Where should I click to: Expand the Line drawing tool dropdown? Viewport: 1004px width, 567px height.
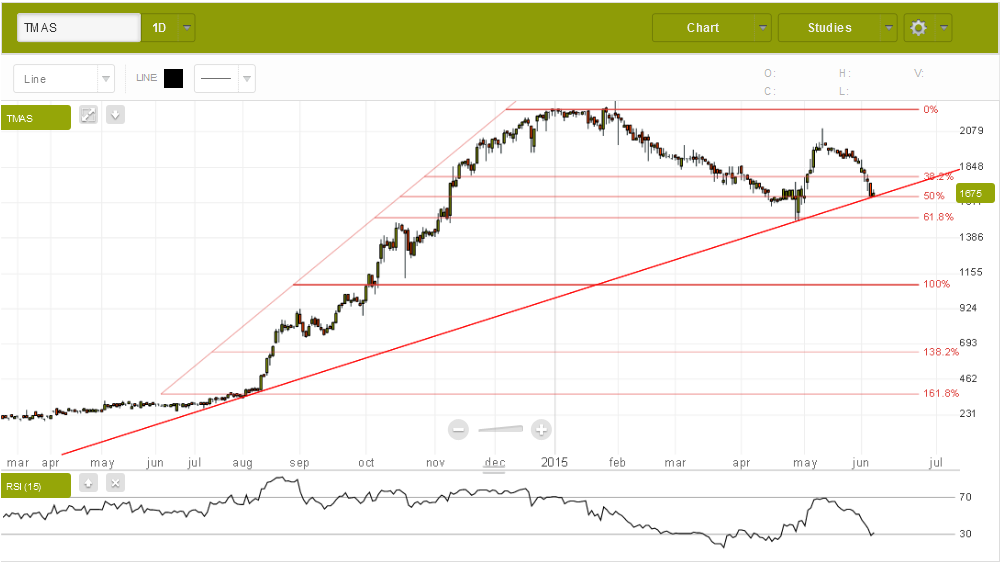click(x=106, y=79)
